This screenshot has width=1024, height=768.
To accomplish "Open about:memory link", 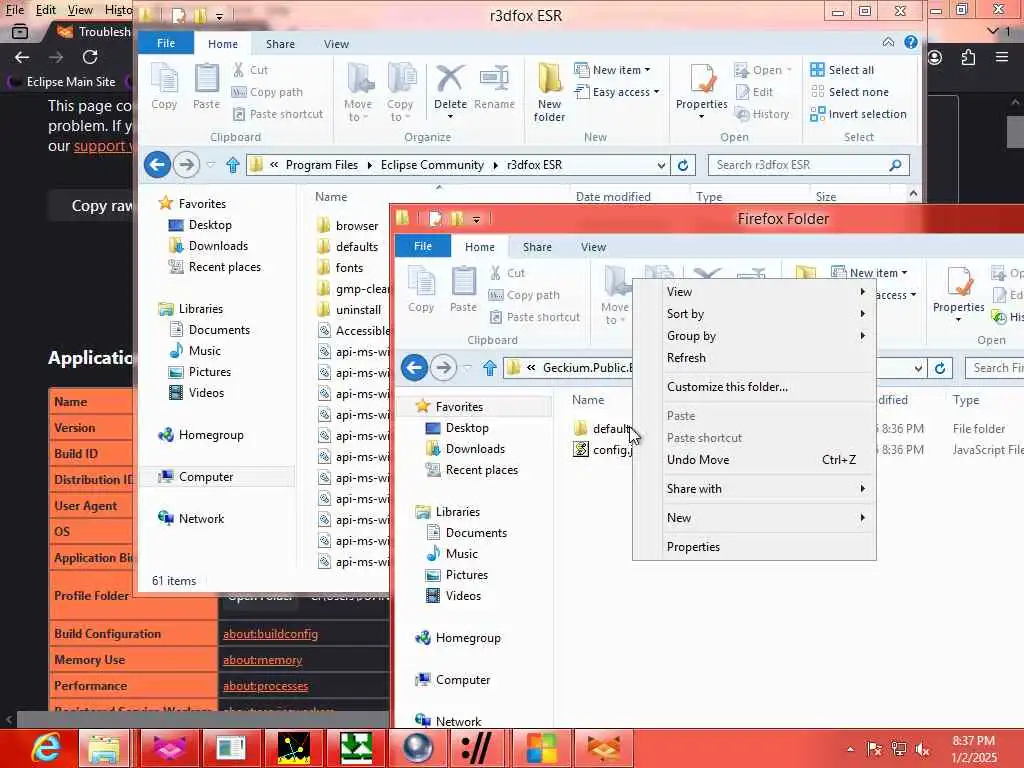I will [263, 660].
